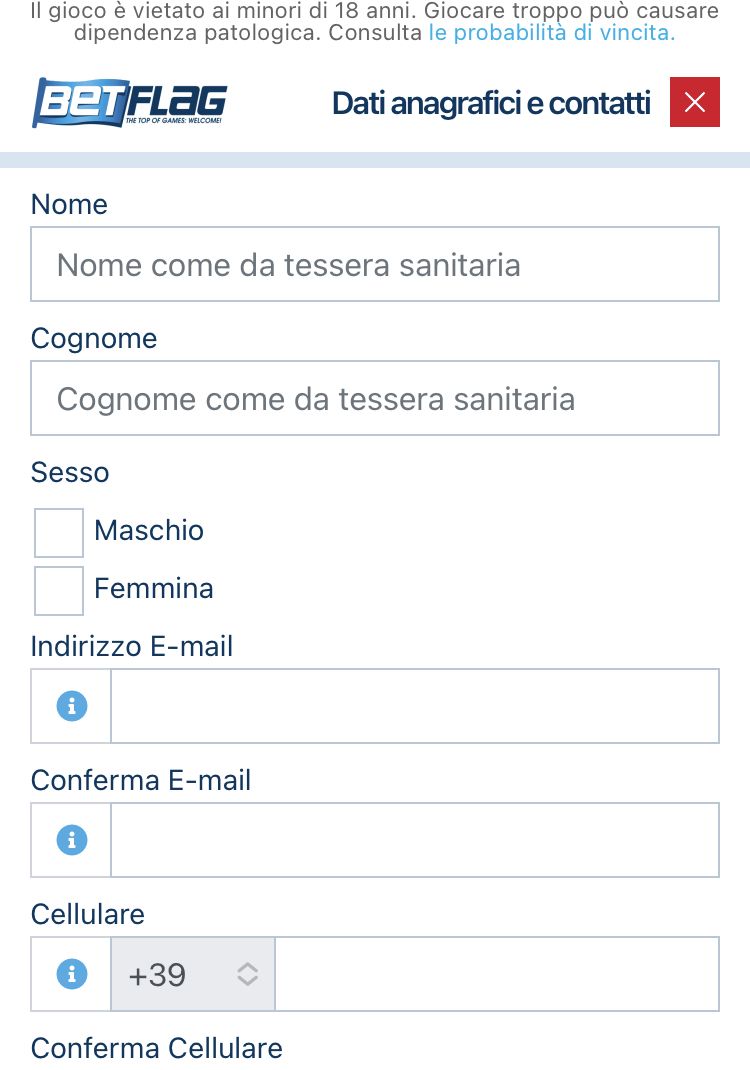Show info for Conferma E-mail field
The height and width of the screenshot is (1070, 750).
[x=72, y=839]
